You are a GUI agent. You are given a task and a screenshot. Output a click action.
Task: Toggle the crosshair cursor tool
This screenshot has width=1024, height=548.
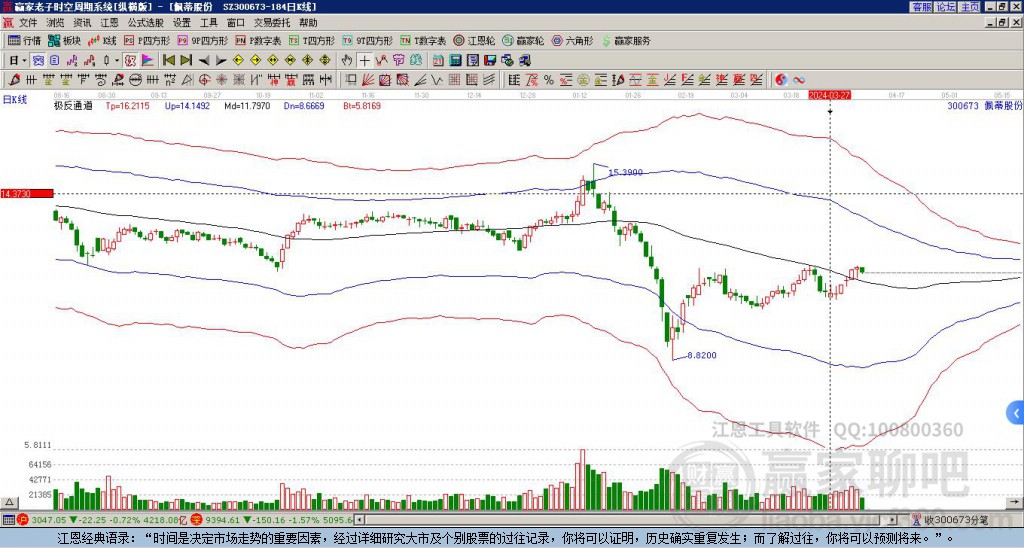click(364, 61)
